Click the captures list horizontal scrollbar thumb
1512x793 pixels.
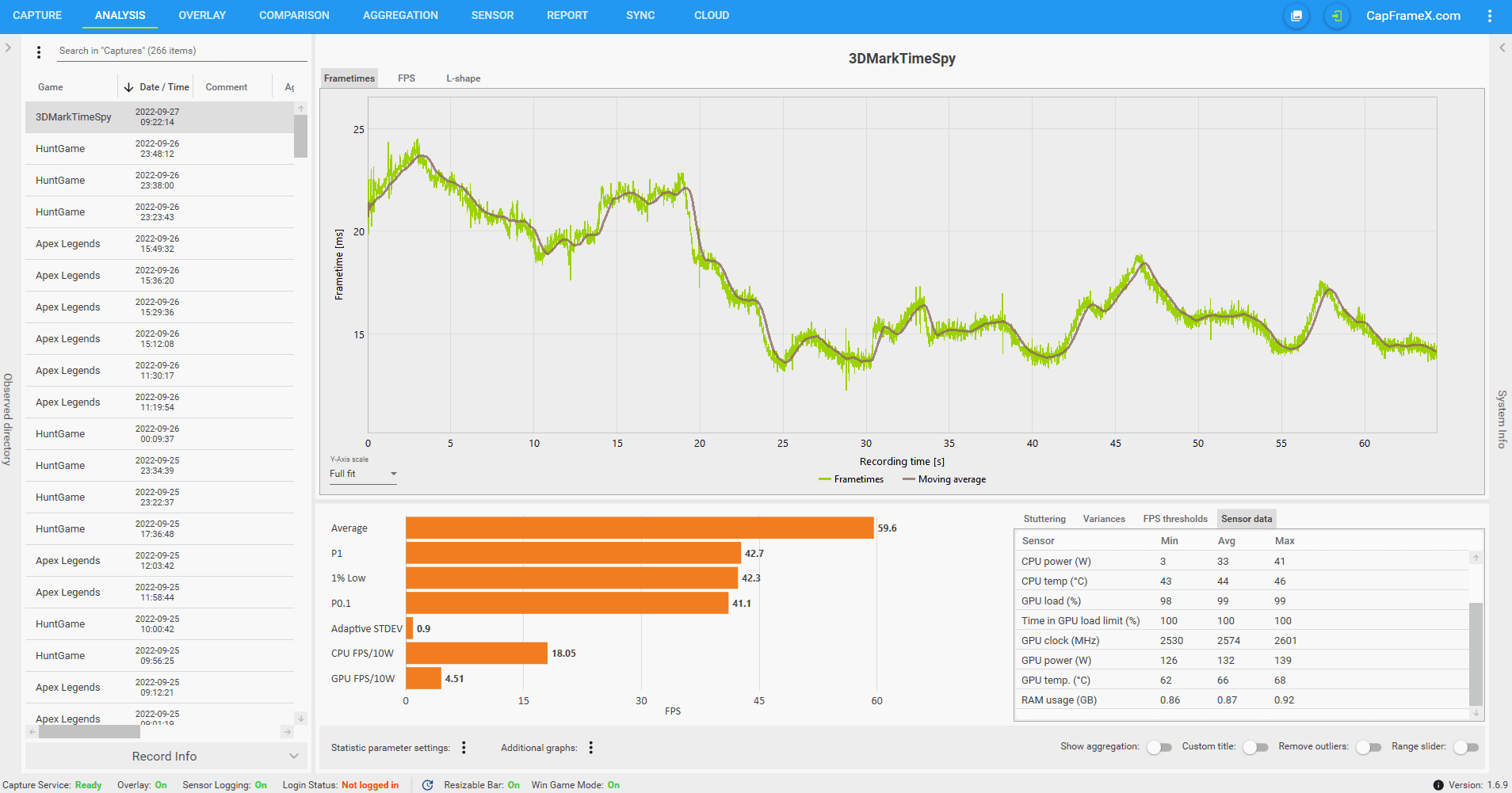coord(90,732)
